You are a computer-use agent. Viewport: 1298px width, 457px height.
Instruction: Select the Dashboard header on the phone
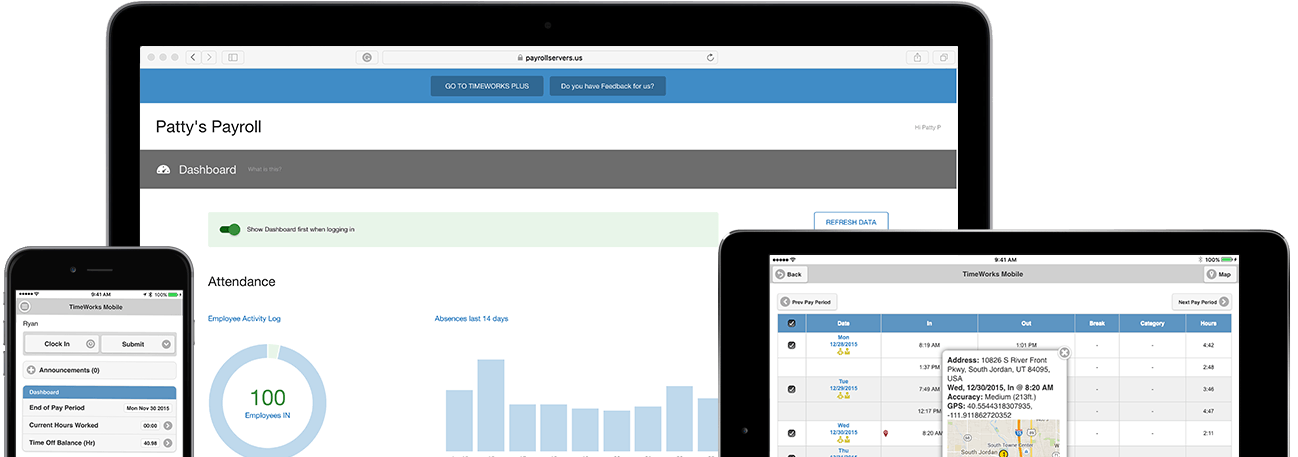click(99, 393)
